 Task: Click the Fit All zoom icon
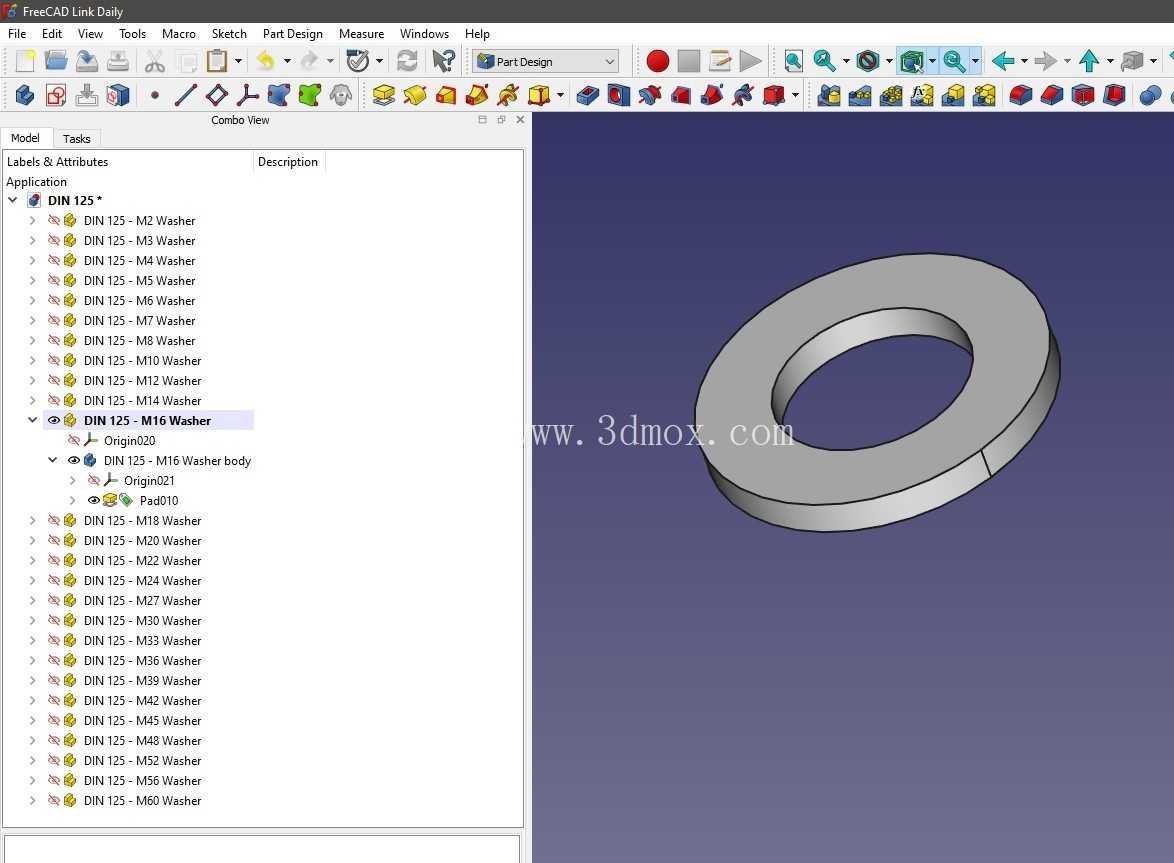tap(793, 61)
